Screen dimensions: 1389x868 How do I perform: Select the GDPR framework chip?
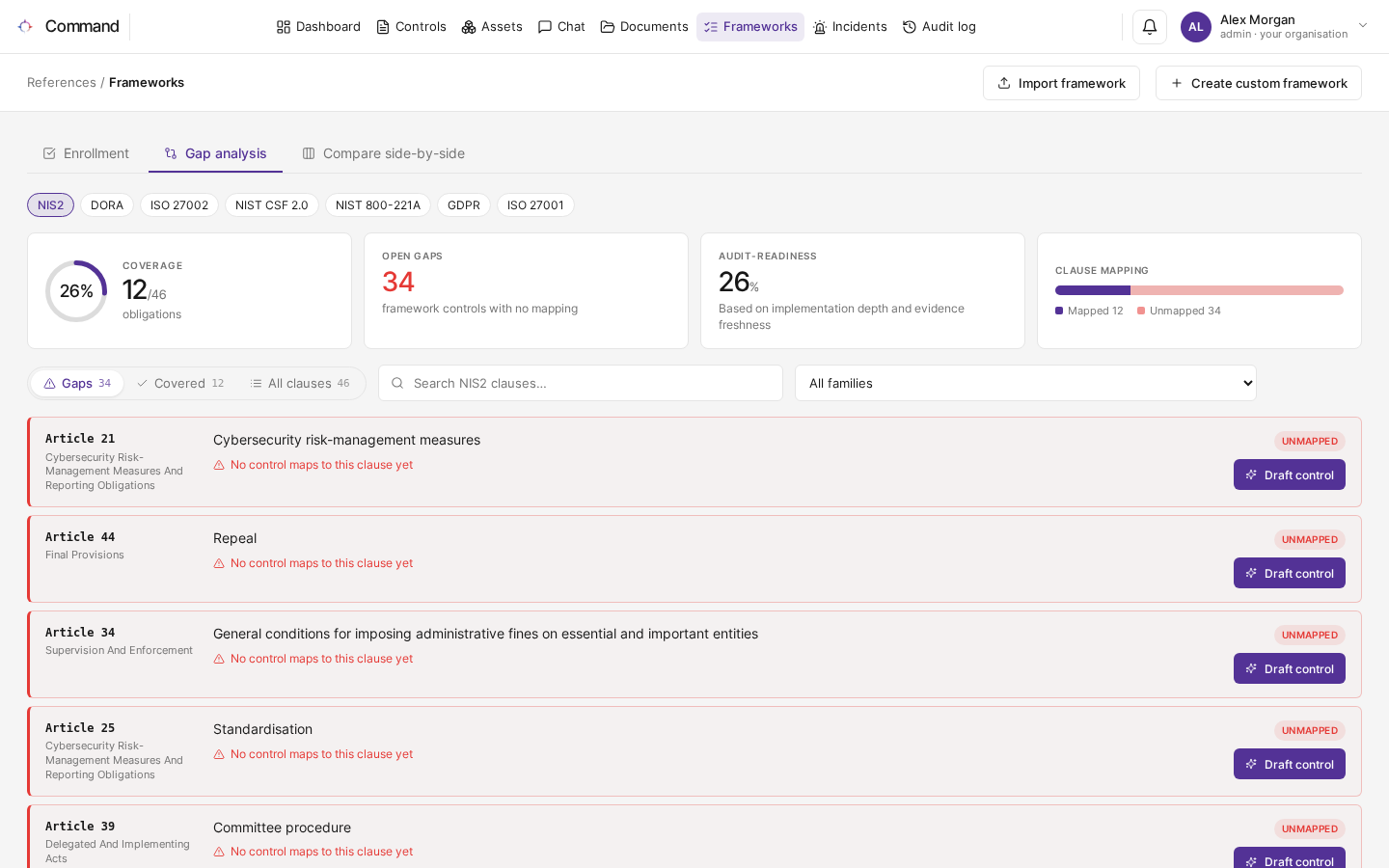[464, 205]
